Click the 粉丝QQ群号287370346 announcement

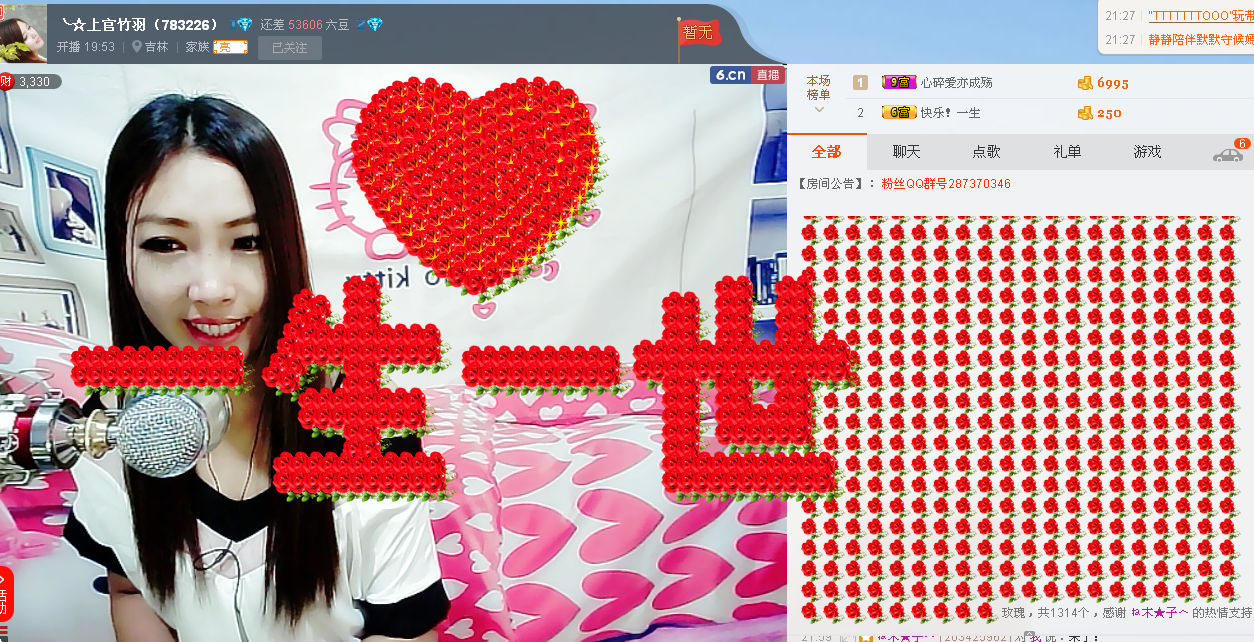[x=945, y=184]
